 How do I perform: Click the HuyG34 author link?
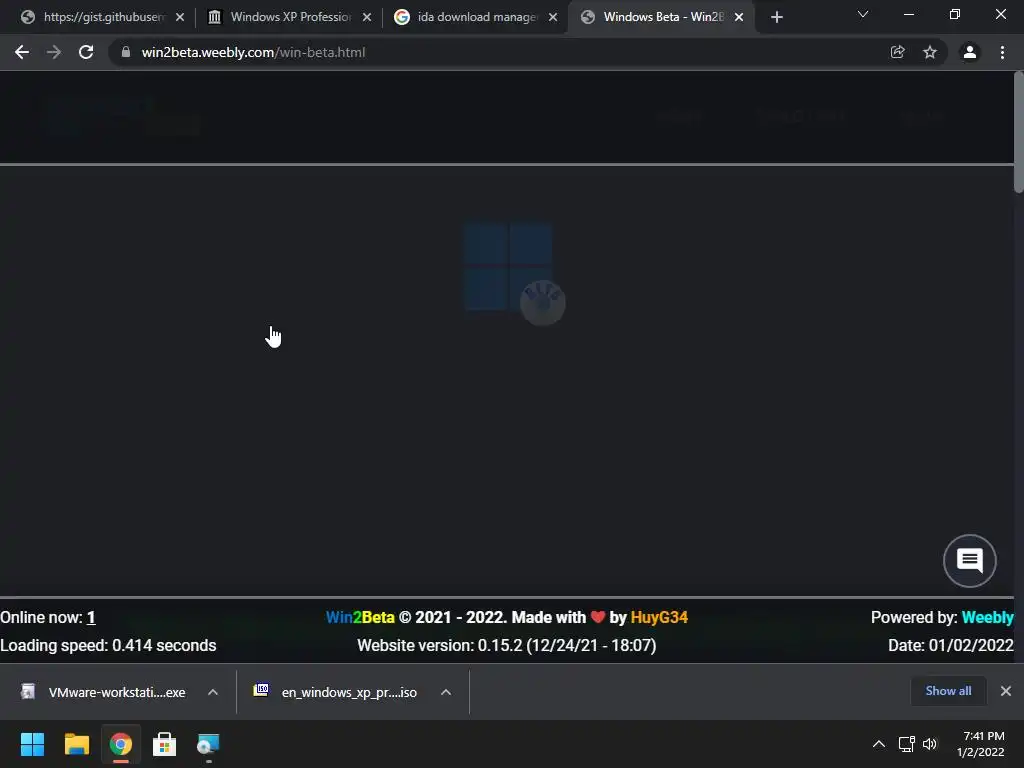pos(659,617)
